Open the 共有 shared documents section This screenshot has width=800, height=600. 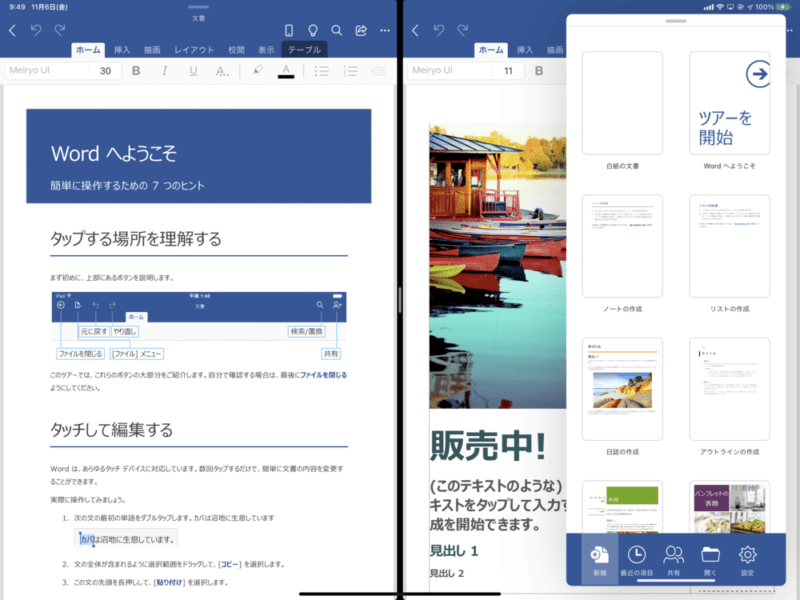pos(673,560)
